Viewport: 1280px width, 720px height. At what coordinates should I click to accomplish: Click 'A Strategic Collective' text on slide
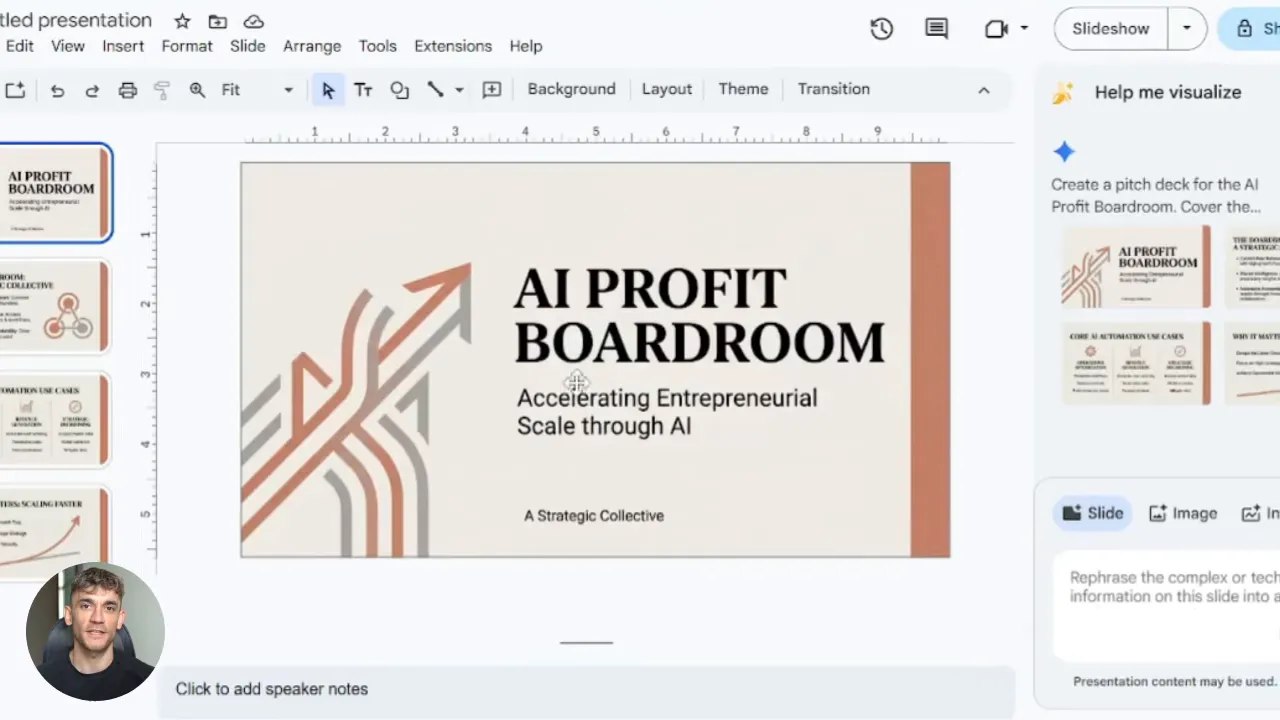pyautogui.click(x=594, y=516)
